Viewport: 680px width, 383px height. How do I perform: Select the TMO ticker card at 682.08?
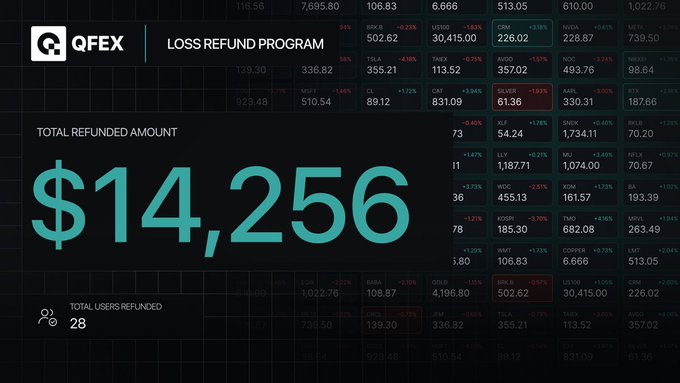point(588,224)
